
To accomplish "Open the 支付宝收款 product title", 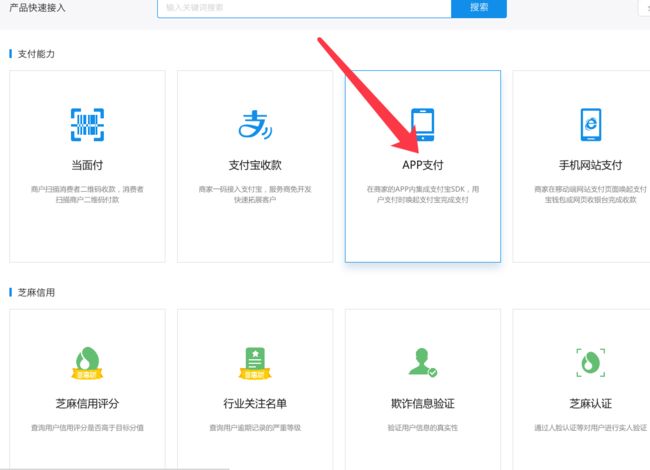I will pyautogui.click(x=255, y=165).
